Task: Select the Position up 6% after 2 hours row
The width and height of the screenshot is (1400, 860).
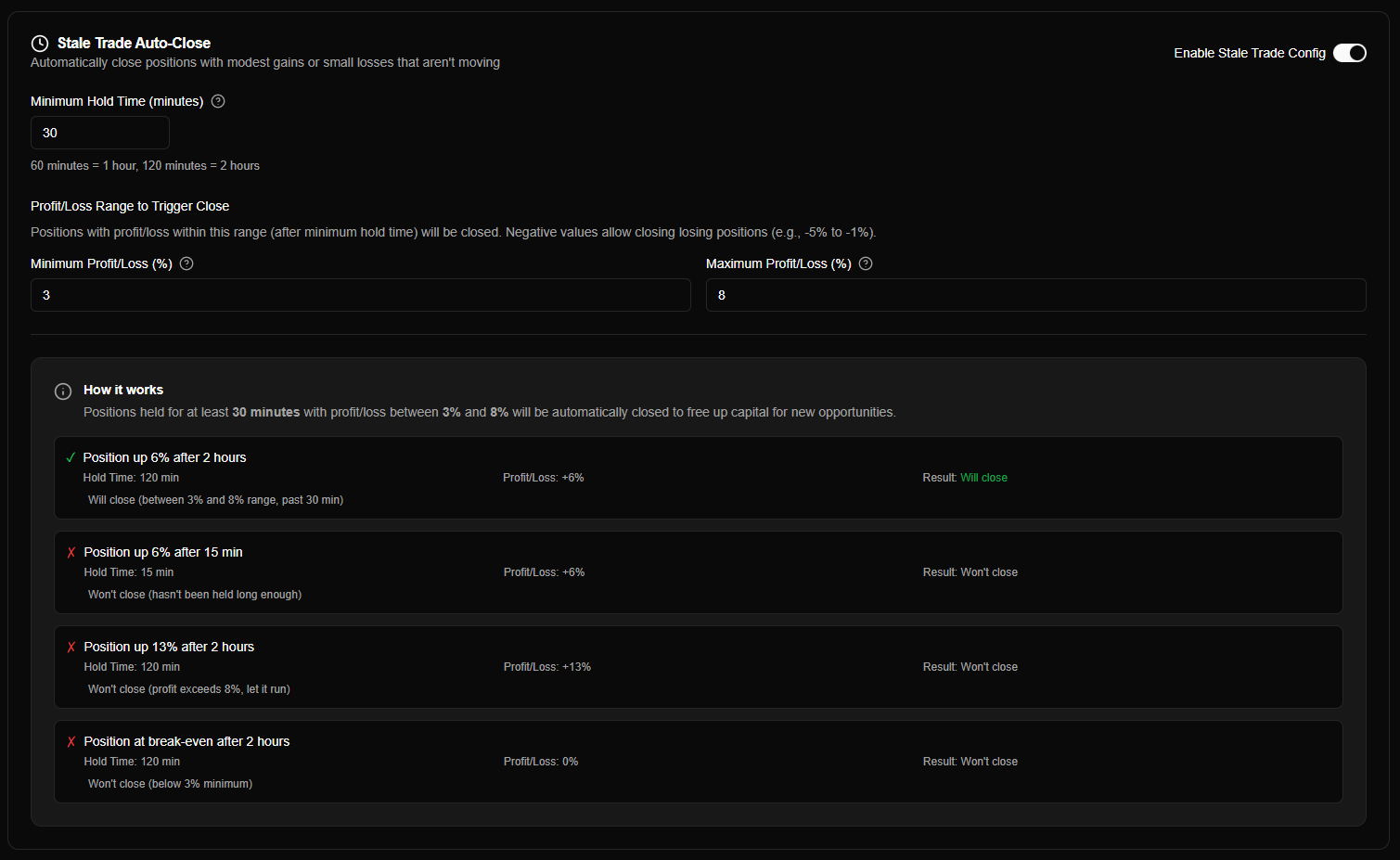Action: coord(699,478)
